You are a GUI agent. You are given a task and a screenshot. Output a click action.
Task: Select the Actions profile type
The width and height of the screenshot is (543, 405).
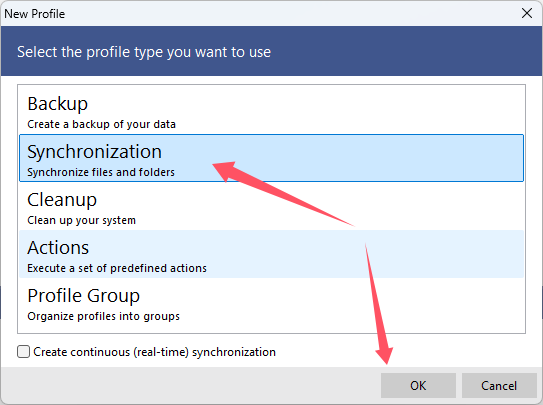pyautogui.click(x=271, y=254)
